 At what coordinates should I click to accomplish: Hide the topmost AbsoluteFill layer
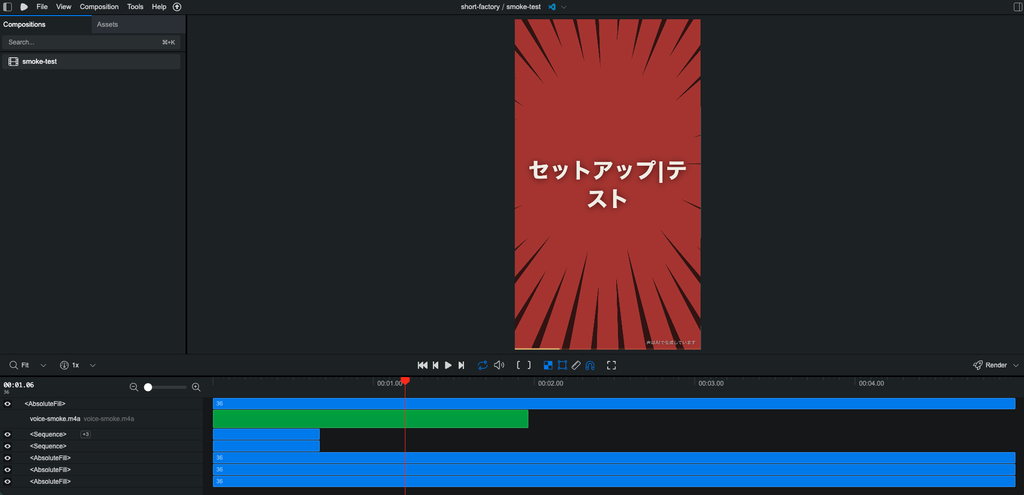click(8, 404)
